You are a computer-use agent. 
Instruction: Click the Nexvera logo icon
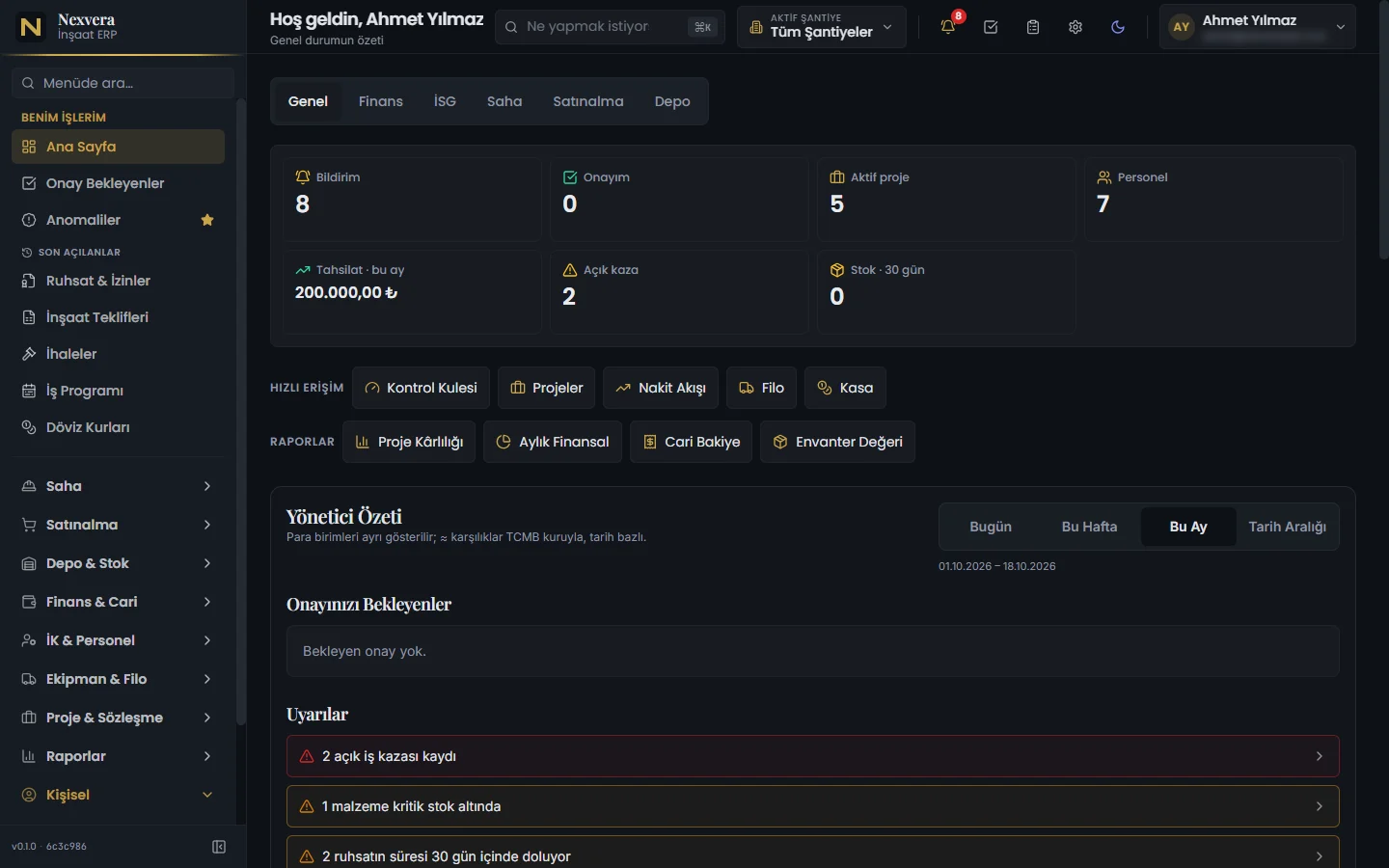(x=31, y=27)
